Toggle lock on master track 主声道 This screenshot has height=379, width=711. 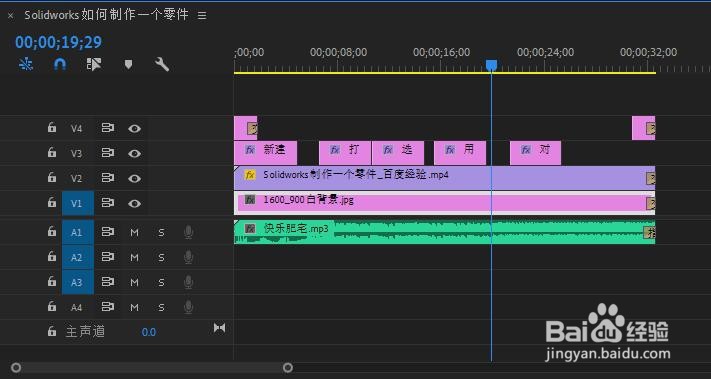pos(52,331)
